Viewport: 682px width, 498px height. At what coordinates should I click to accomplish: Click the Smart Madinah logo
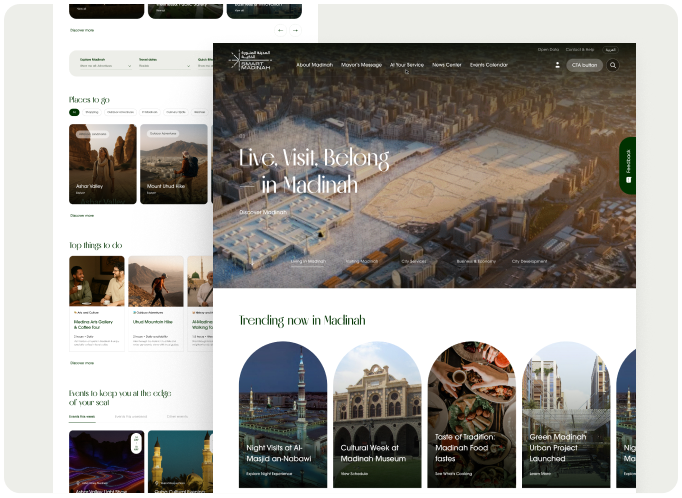[x=250, y=60]
